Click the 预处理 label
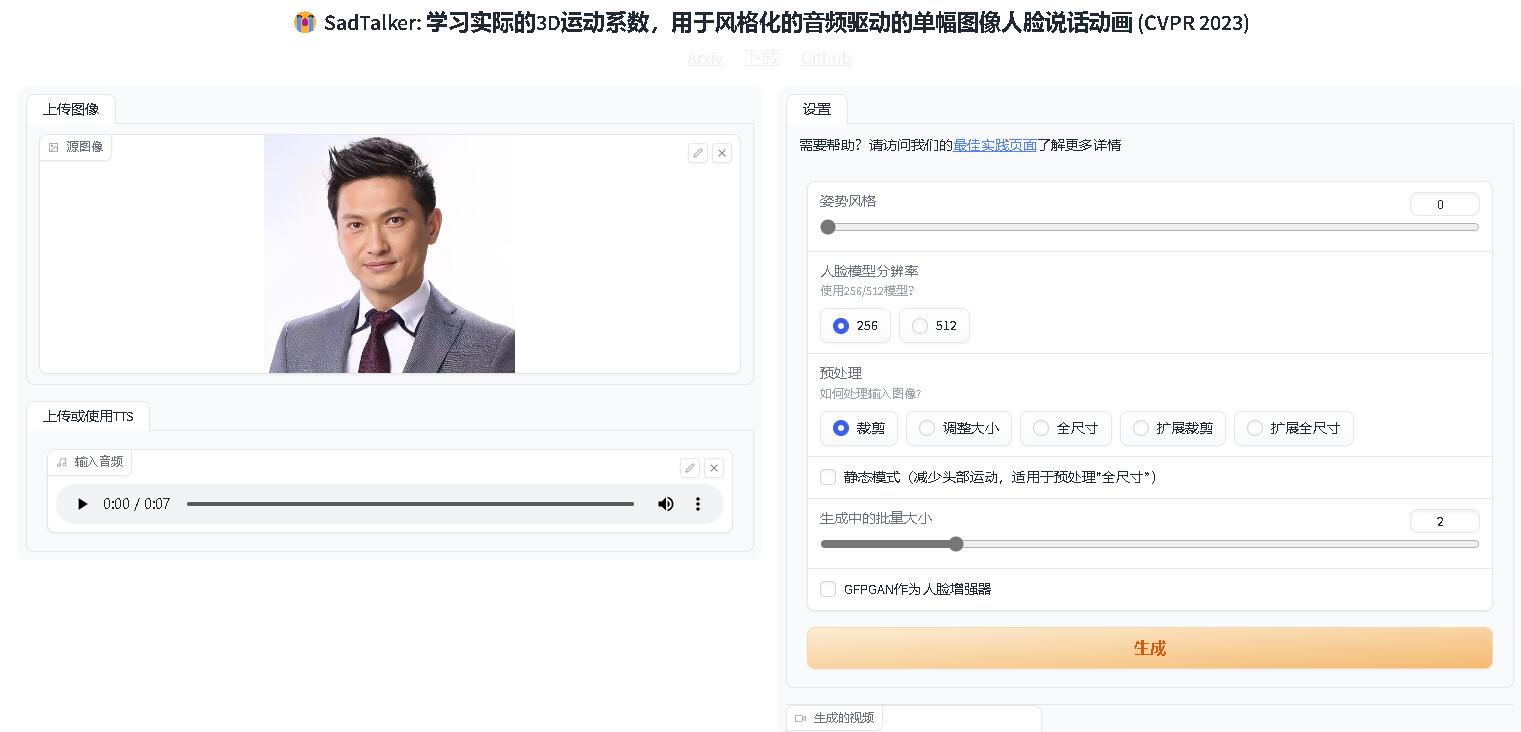 coord(841,373)
